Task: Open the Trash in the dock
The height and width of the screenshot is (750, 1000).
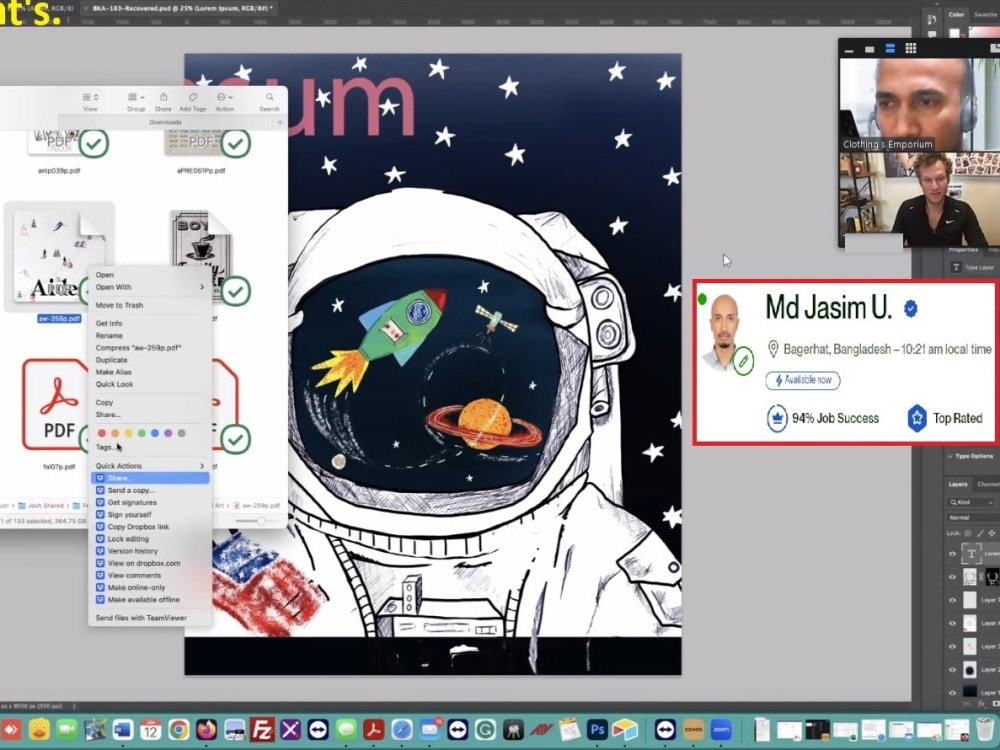Action: 986,730
